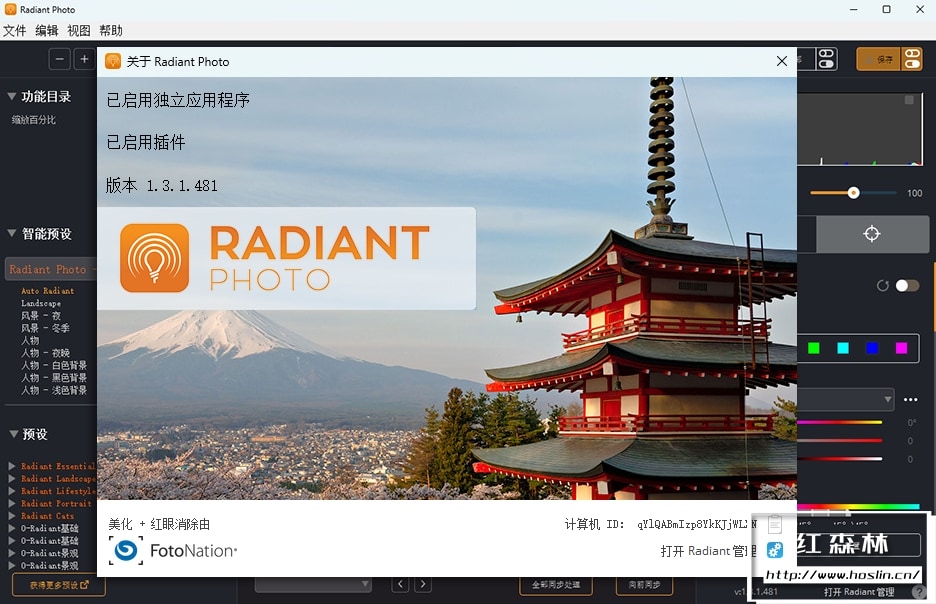The height and width of the screenshot is (604, 936).
Task: Expand the Radiant Landscape preset group
Action: (x=11, y=478)
